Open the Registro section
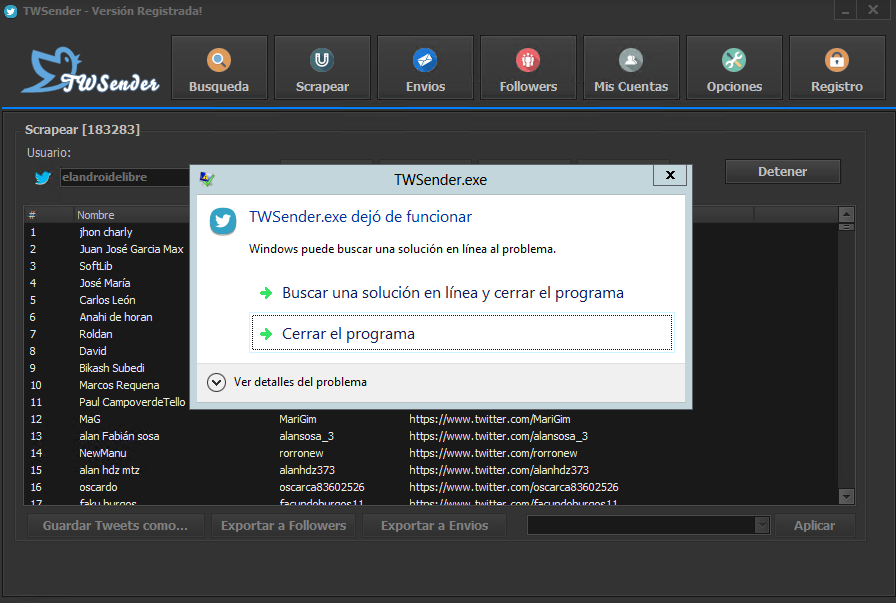The width and height of the screenshot is (896, 603). [x=837, y=68]
